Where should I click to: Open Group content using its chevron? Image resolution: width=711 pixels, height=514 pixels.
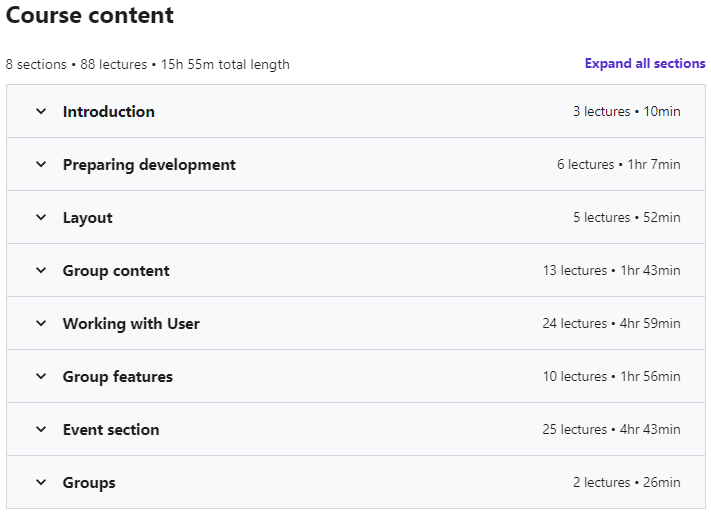pos(41,270)
